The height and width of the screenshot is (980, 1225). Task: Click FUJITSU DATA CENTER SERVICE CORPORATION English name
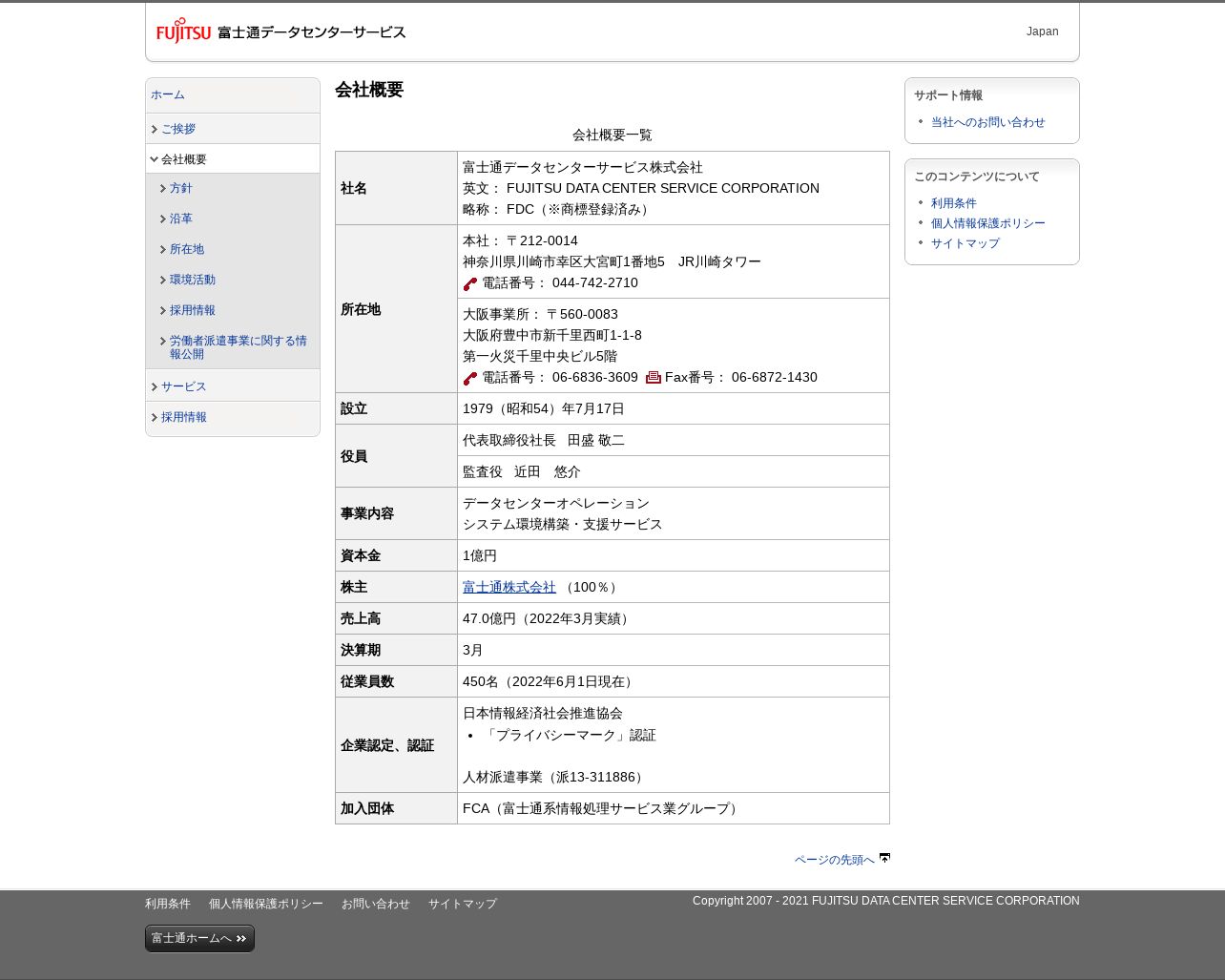(663, 188)
